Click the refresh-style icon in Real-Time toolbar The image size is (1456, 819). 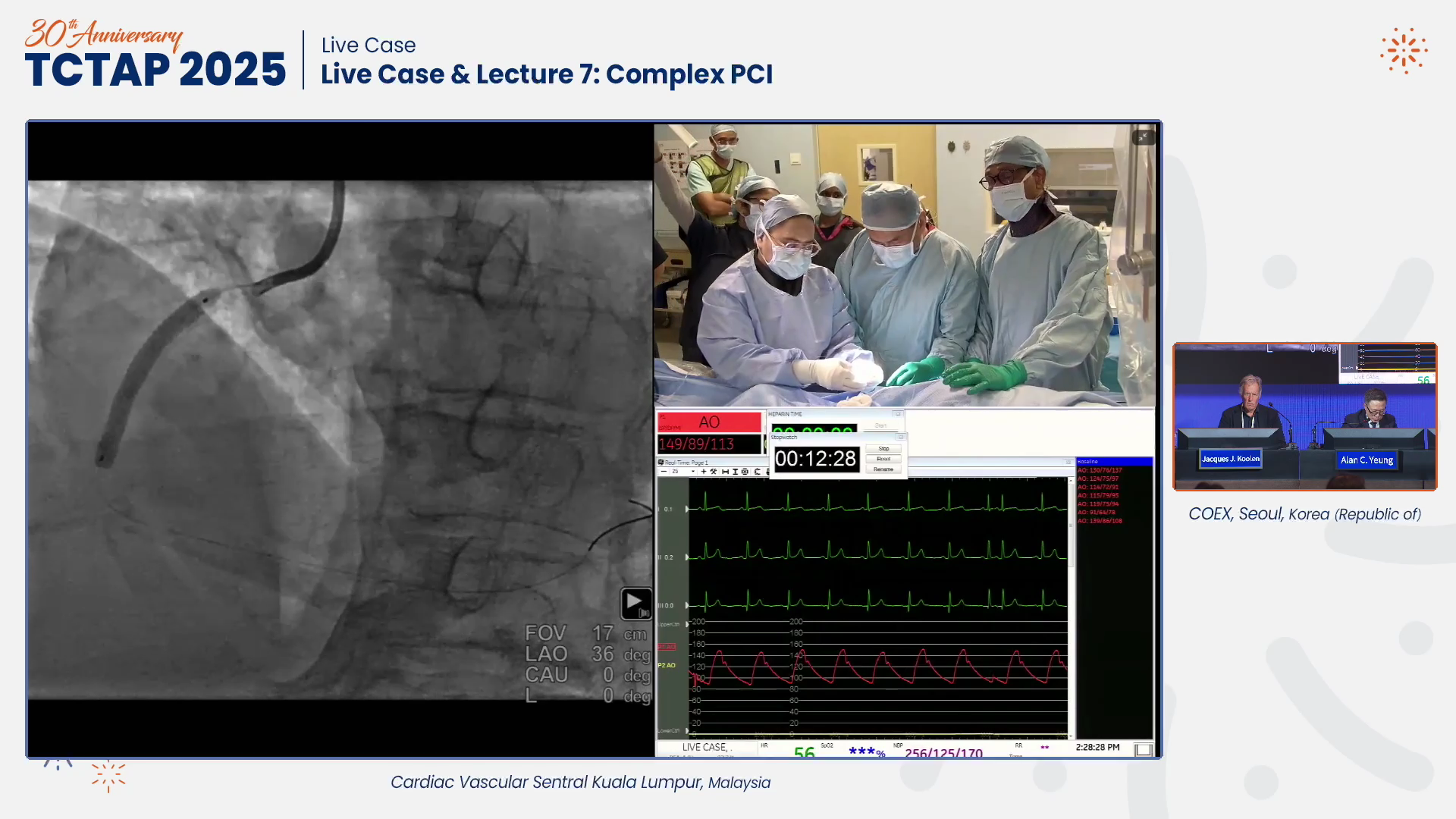757,471
